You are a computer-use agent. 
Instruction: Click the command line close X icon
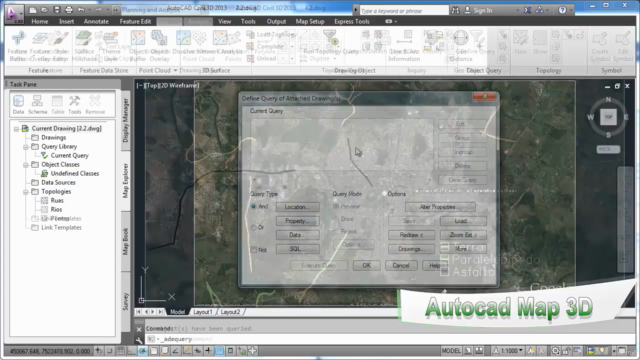click(139, 329)
